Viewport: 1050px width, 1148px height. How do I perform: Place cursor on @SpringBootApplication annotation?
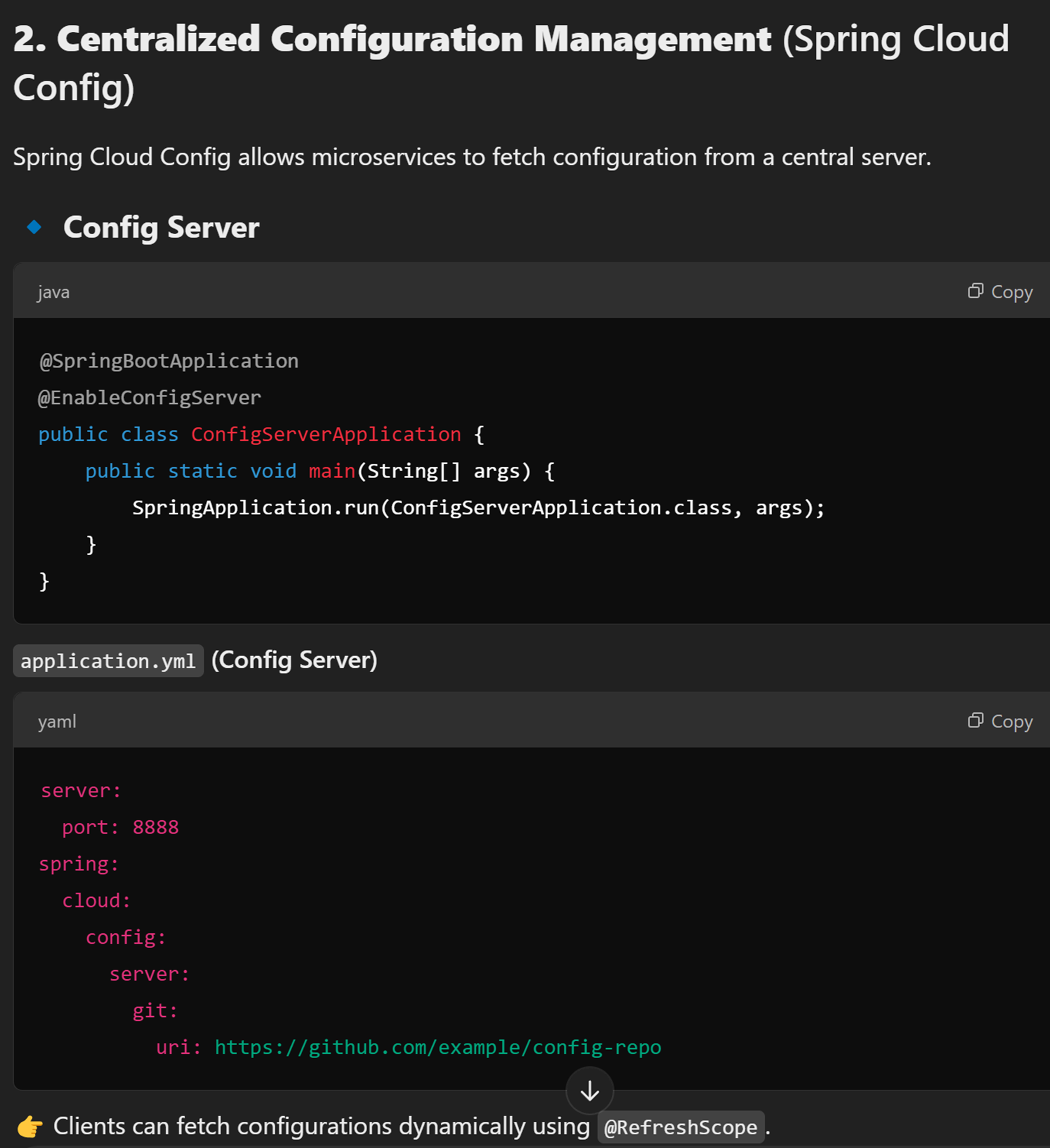click(x=169, y=361)
